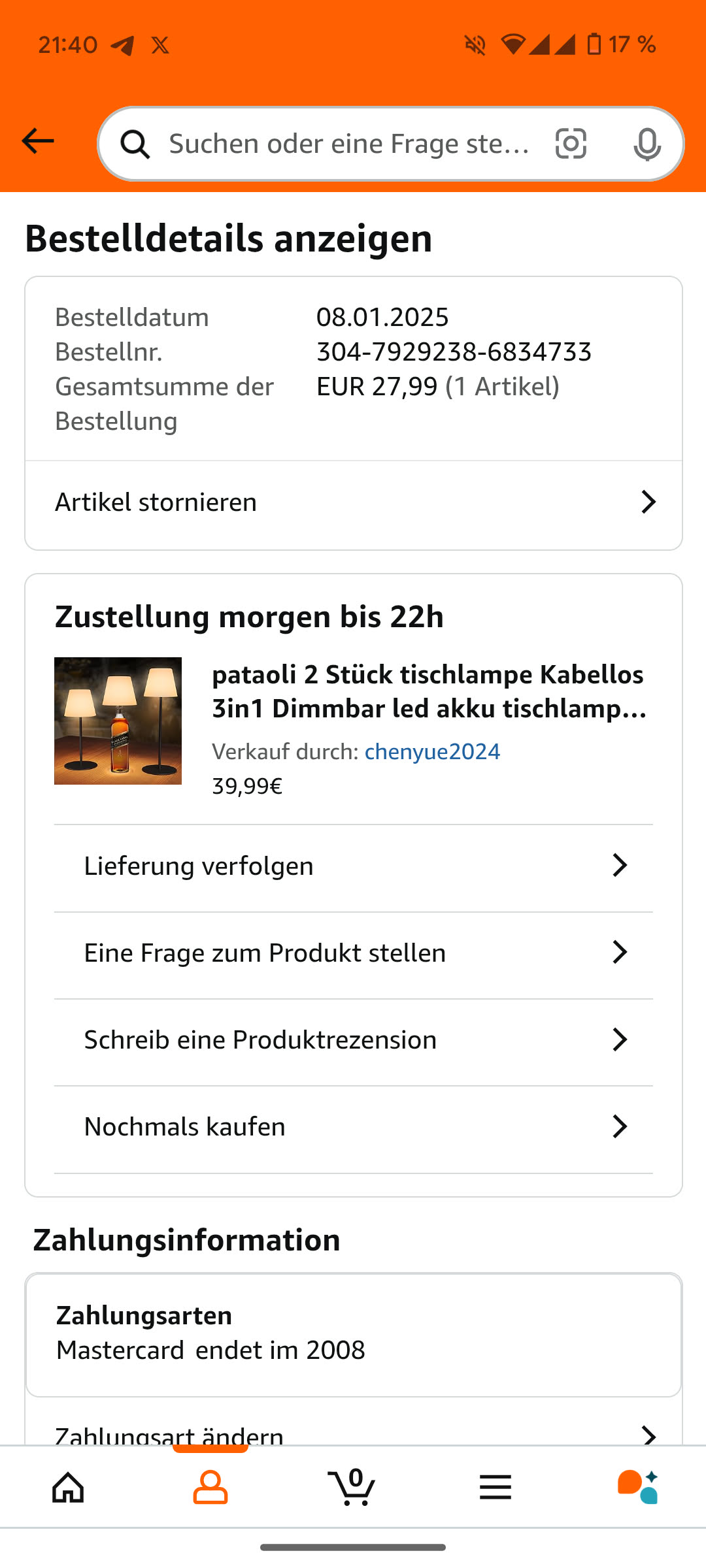The height and width of the screenshot is (1568, 706).
Task: Open Lieferung verfolgen chevron
Action: [619, 866]
